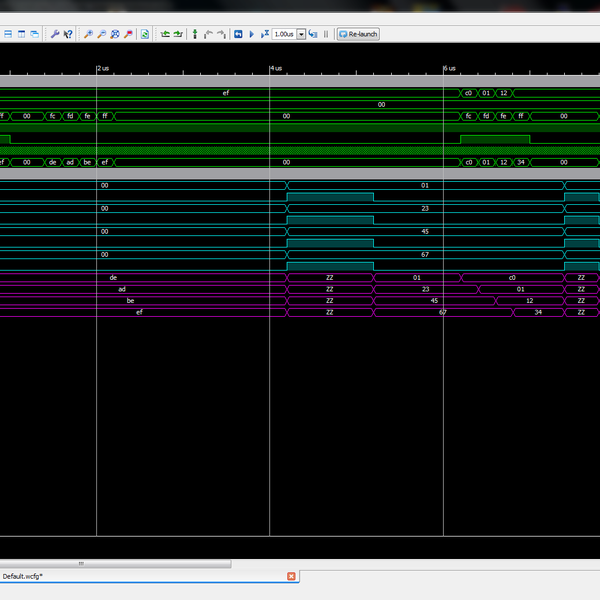This screenshot has height=600, width=600.
Task: Click the Add Marker icon
Action: pos(194,34)
